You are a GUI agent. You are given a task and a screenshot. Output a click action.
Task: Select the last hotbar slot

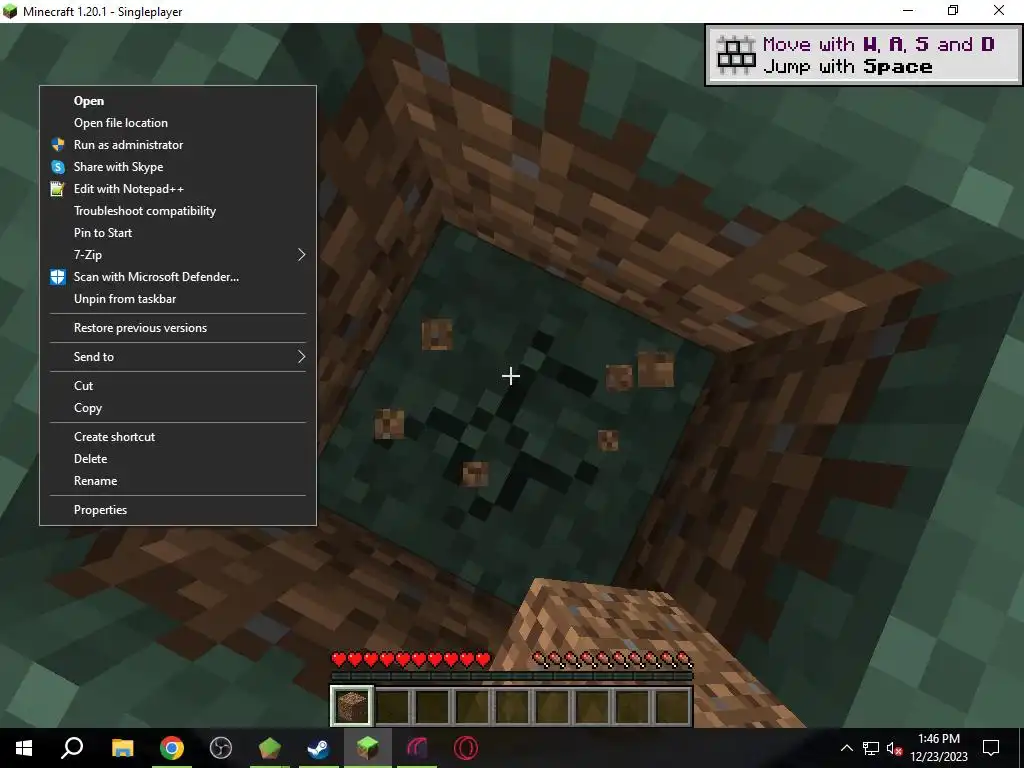[x=672, y=705]
